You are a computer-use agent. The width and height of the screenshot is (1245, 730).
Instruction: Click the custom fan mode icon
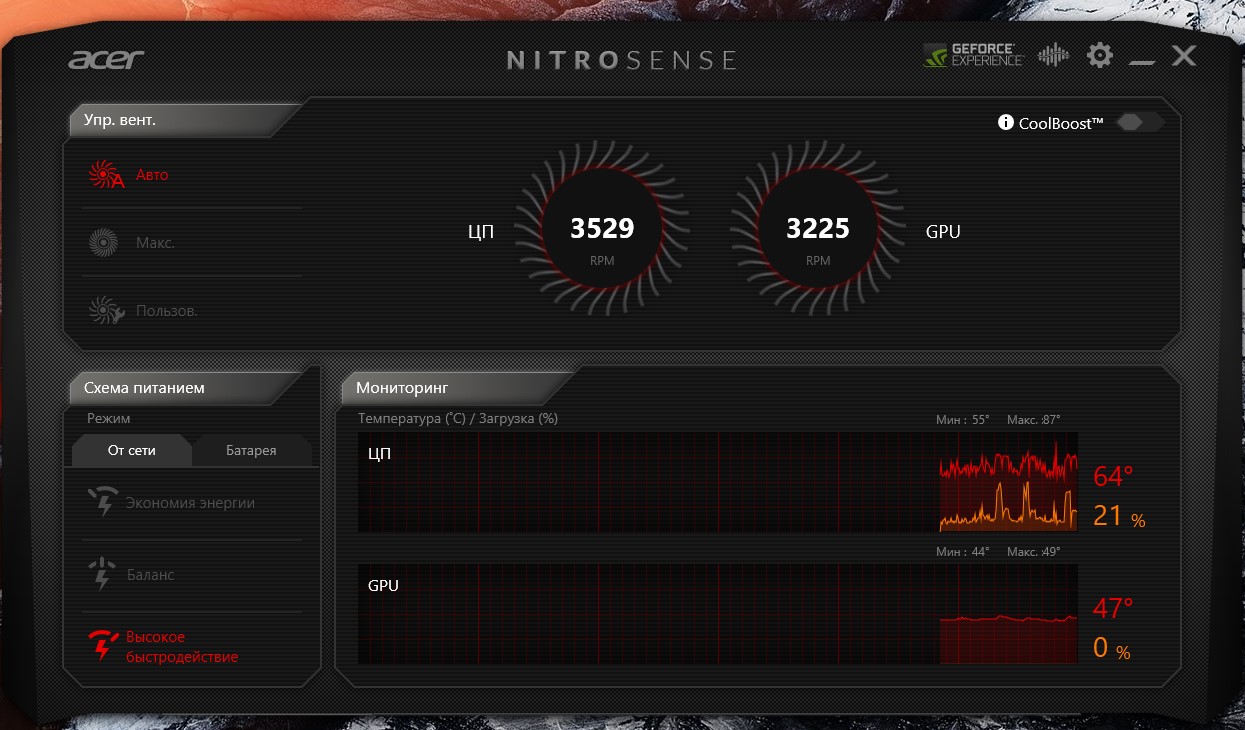click(105, 311)
